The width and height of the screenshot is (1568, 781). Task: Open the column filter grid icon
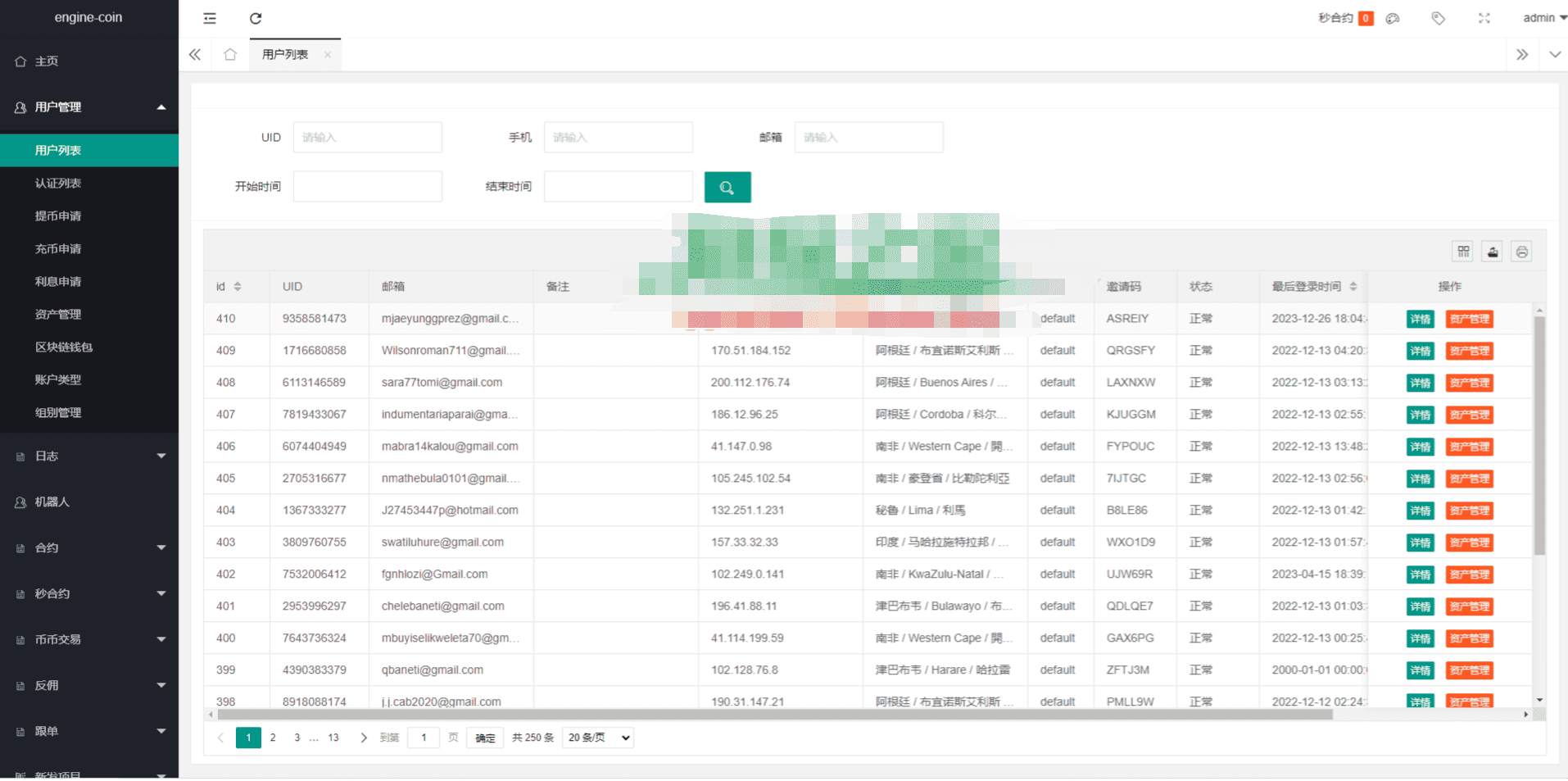(x=1463, y=252)
